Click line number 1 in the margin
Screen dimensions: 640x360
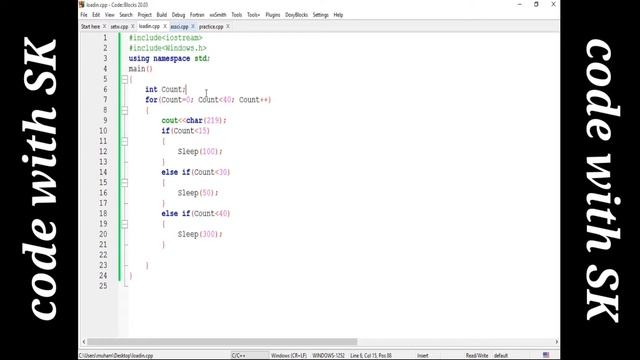coord(105,38)
